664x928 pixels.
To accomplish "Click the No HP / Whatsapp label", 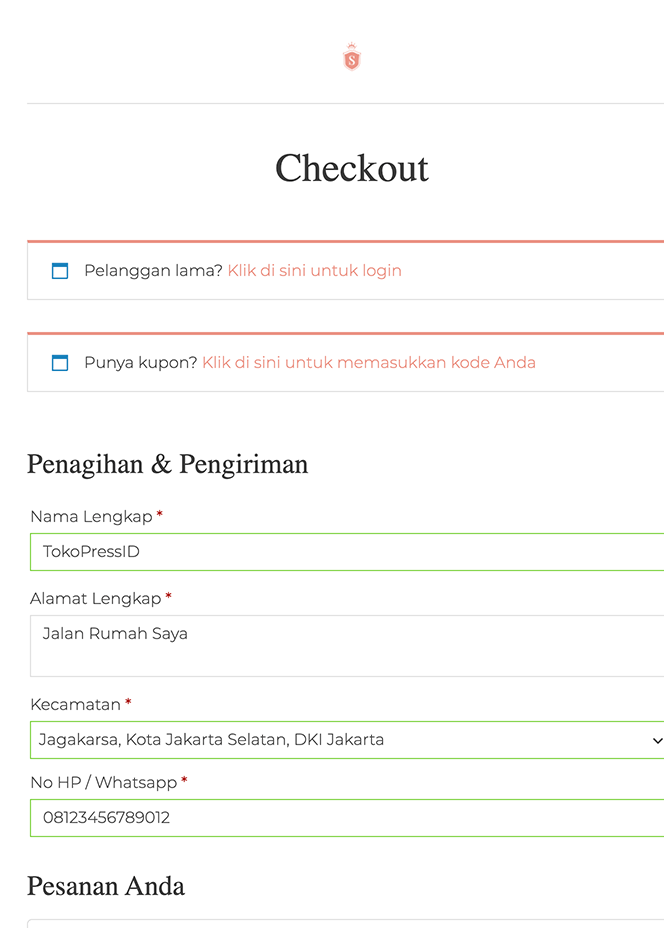I will 104,782.
